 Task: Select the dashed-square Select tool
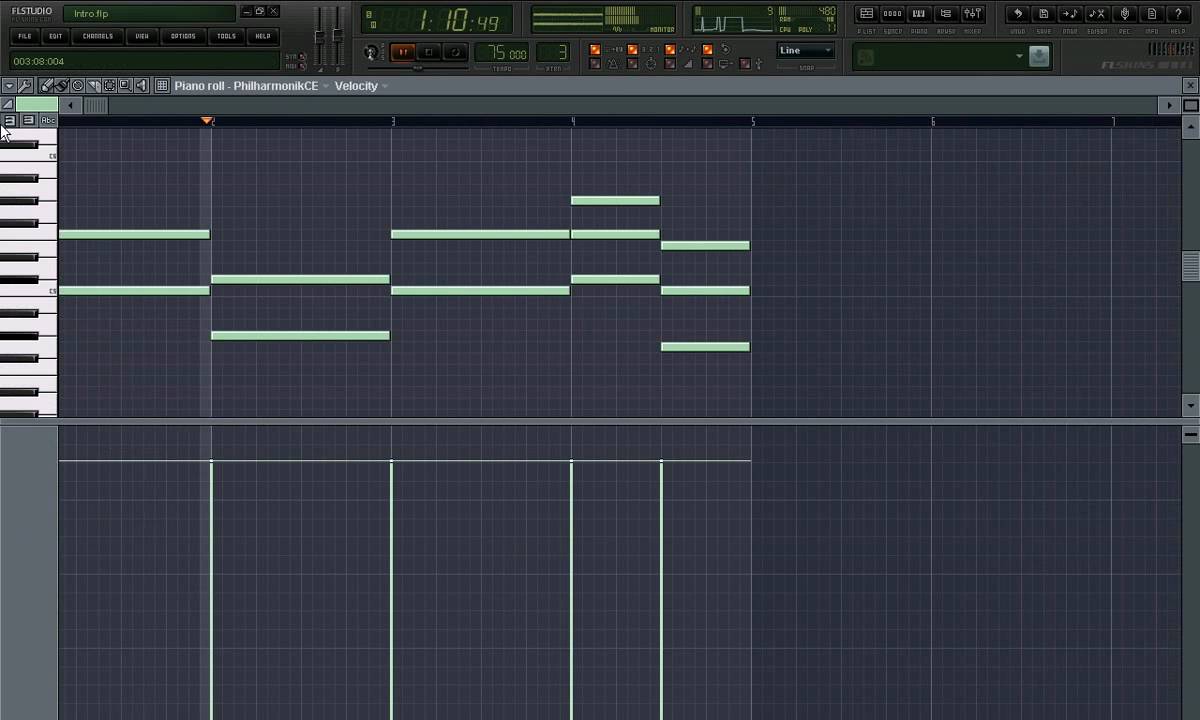point(109,86)
